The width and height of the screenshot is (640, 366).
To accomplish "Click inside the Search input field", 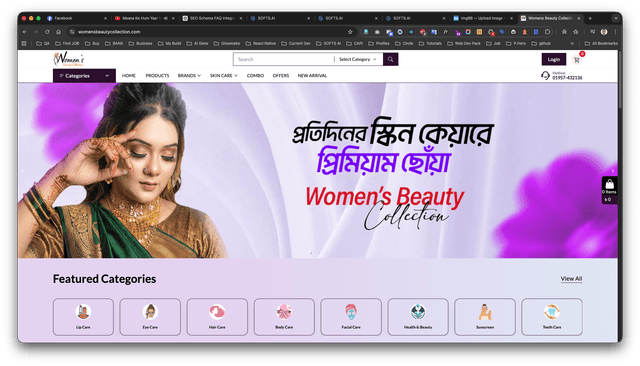I will tap(284, 59).
